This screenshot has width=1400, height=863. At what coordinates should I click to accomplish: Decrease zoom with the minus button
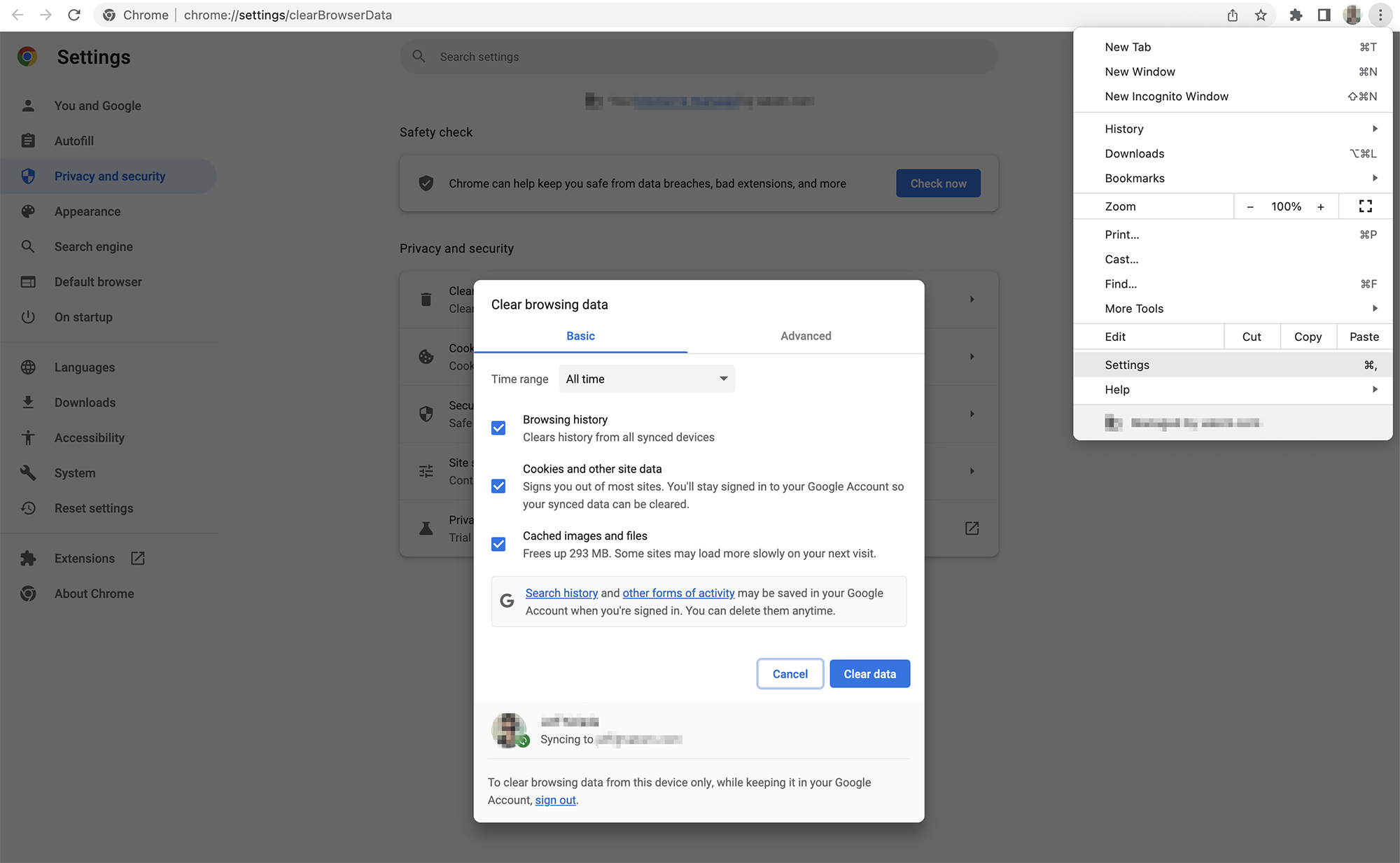[x=1250, y=206]
